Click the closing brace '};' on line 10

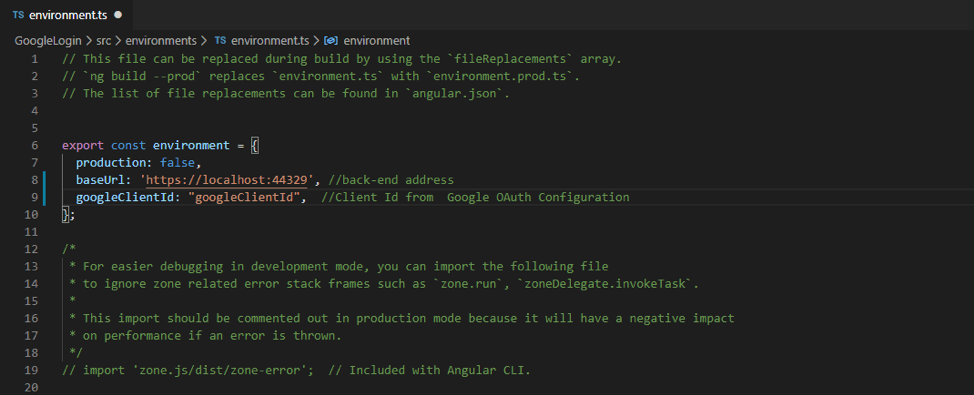coord(69,215)
